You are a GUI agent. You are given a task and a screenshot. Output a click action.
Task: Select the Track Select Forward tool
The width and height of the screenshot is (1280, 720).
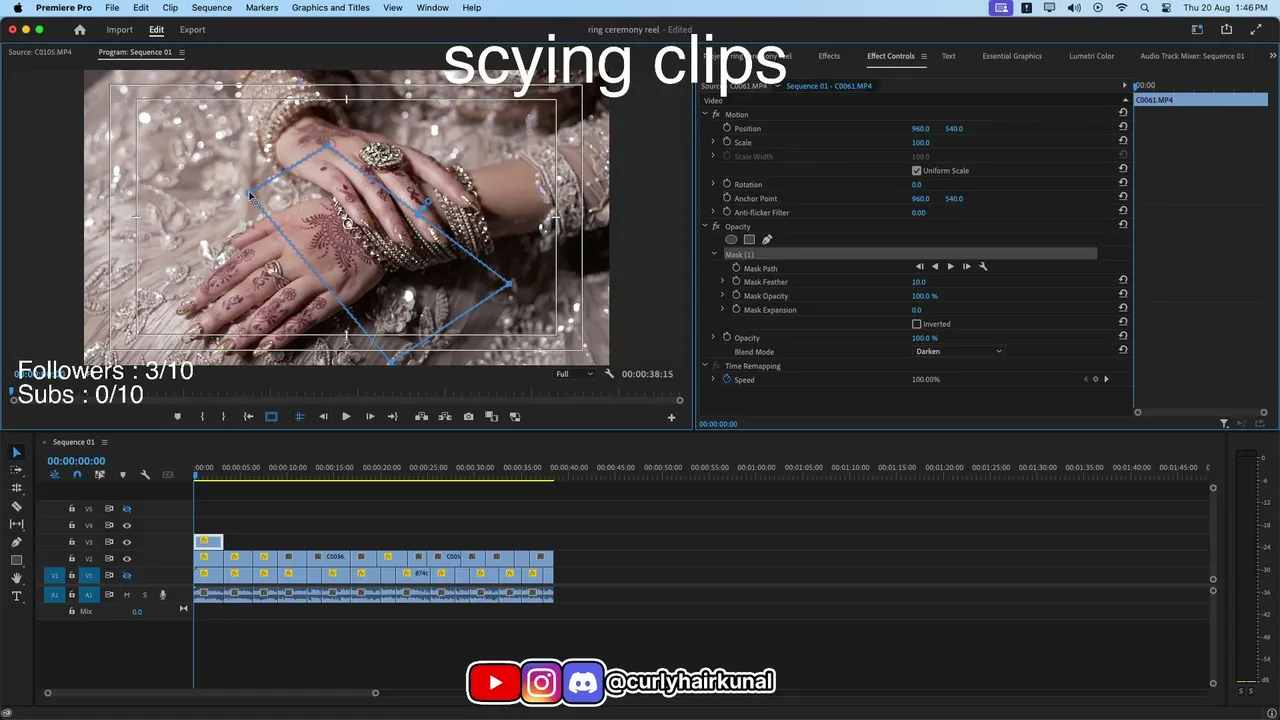tap(16, 470)
